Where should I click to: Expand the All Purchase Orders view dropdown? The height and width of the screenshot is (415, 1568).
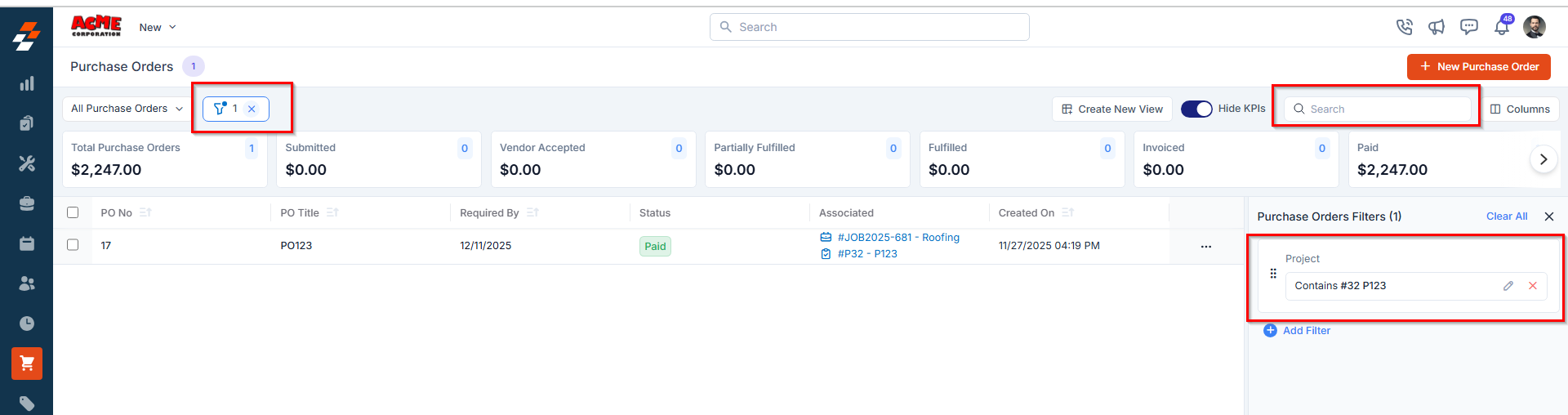[x=127, y=109]
